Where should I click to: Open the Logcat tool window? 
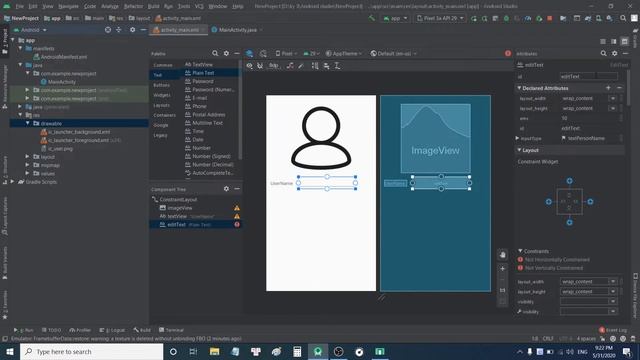click(113, 330)
